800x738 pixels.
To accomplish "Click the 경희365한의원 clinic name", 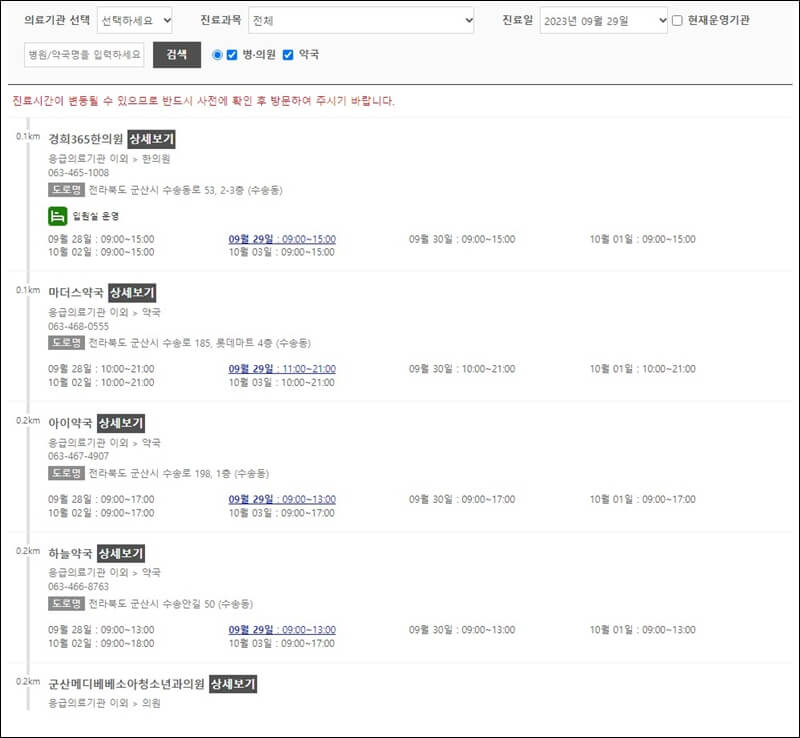I will (x=86, y=139).
